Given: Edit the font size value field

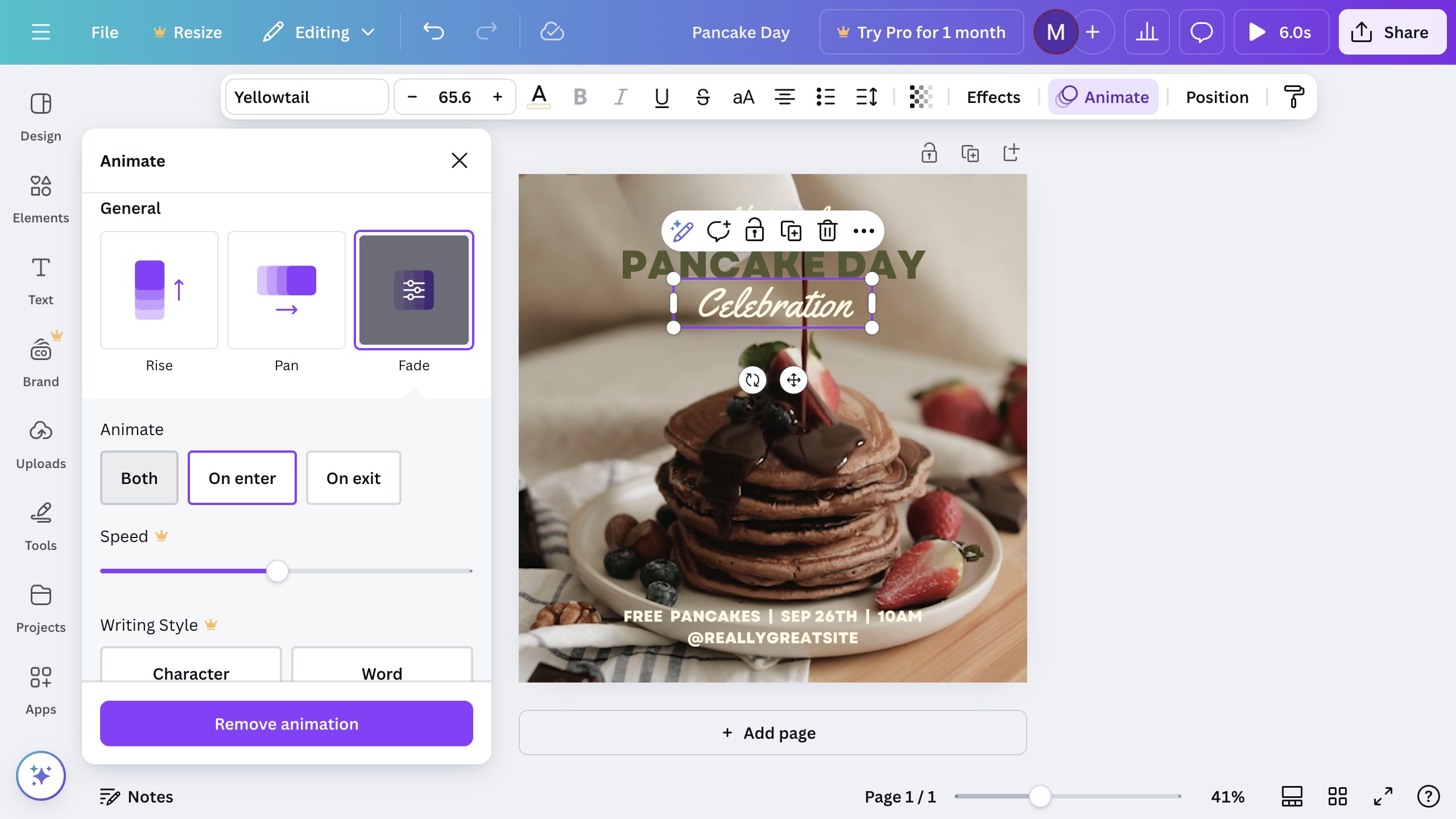Looking at the screenshot, I should pyautogui.click(x=455, y=97).
